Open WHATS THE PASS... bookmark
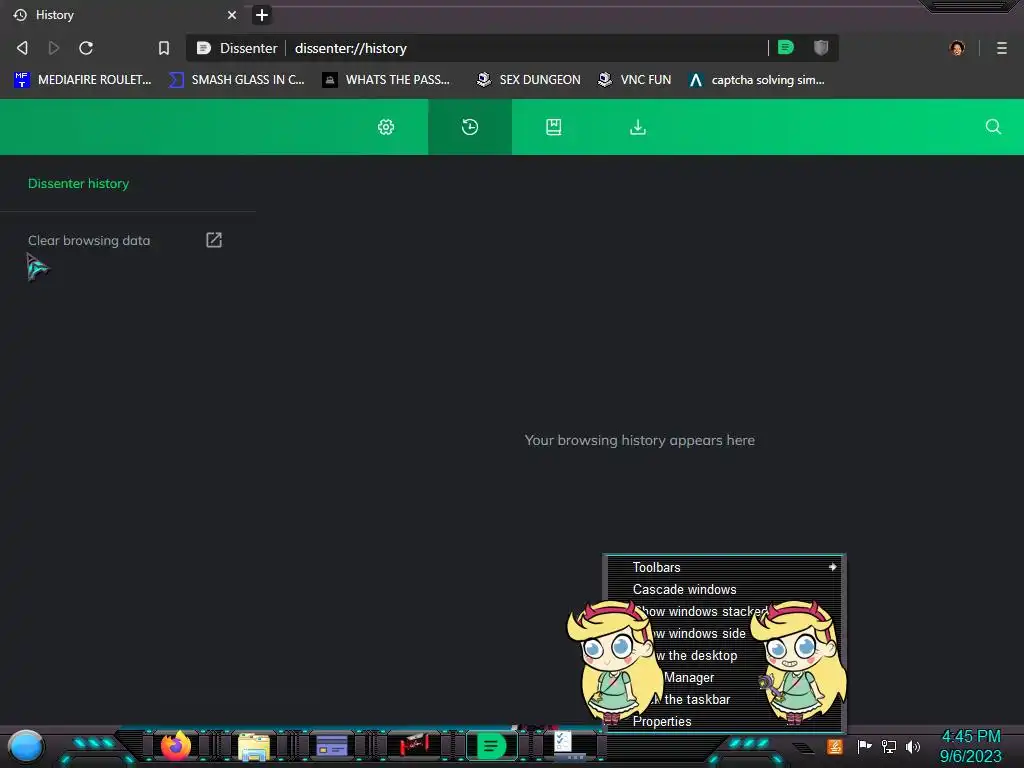Image resolution: width=1024 pixels, height=768 pixels. tap(386, 80)
